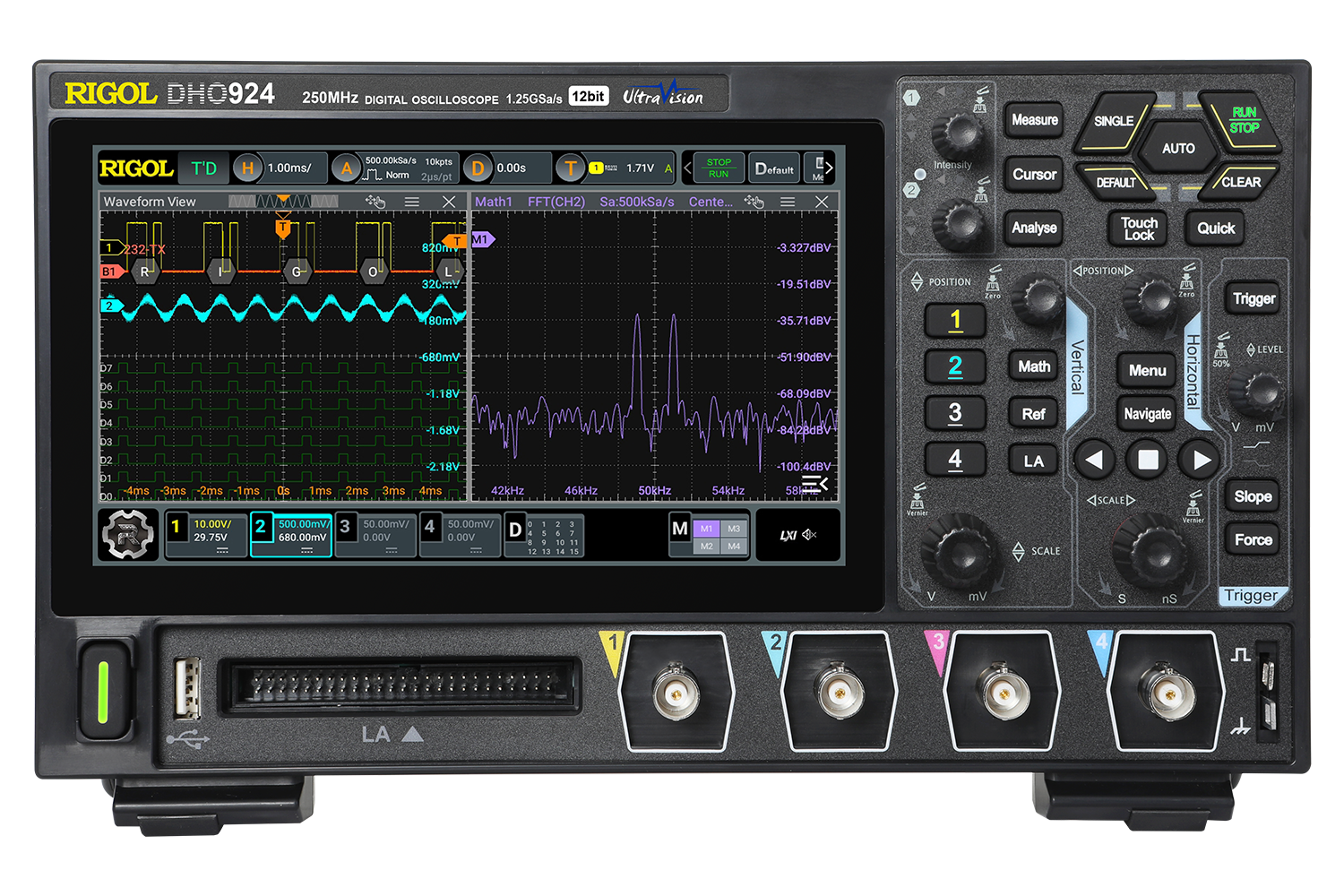This screenshot has height=896, width=1344.
Task: Open hamburger menu of Waveform View window
Action: coord(412,202)
